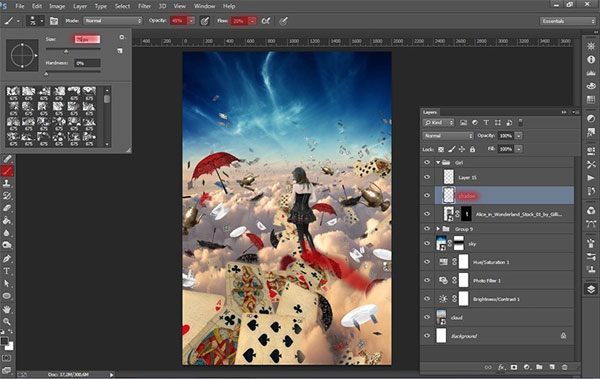This screenshot has width=600, height=379.
Task: Create a new layer from Layers footer
Action: tap(552, 367)
